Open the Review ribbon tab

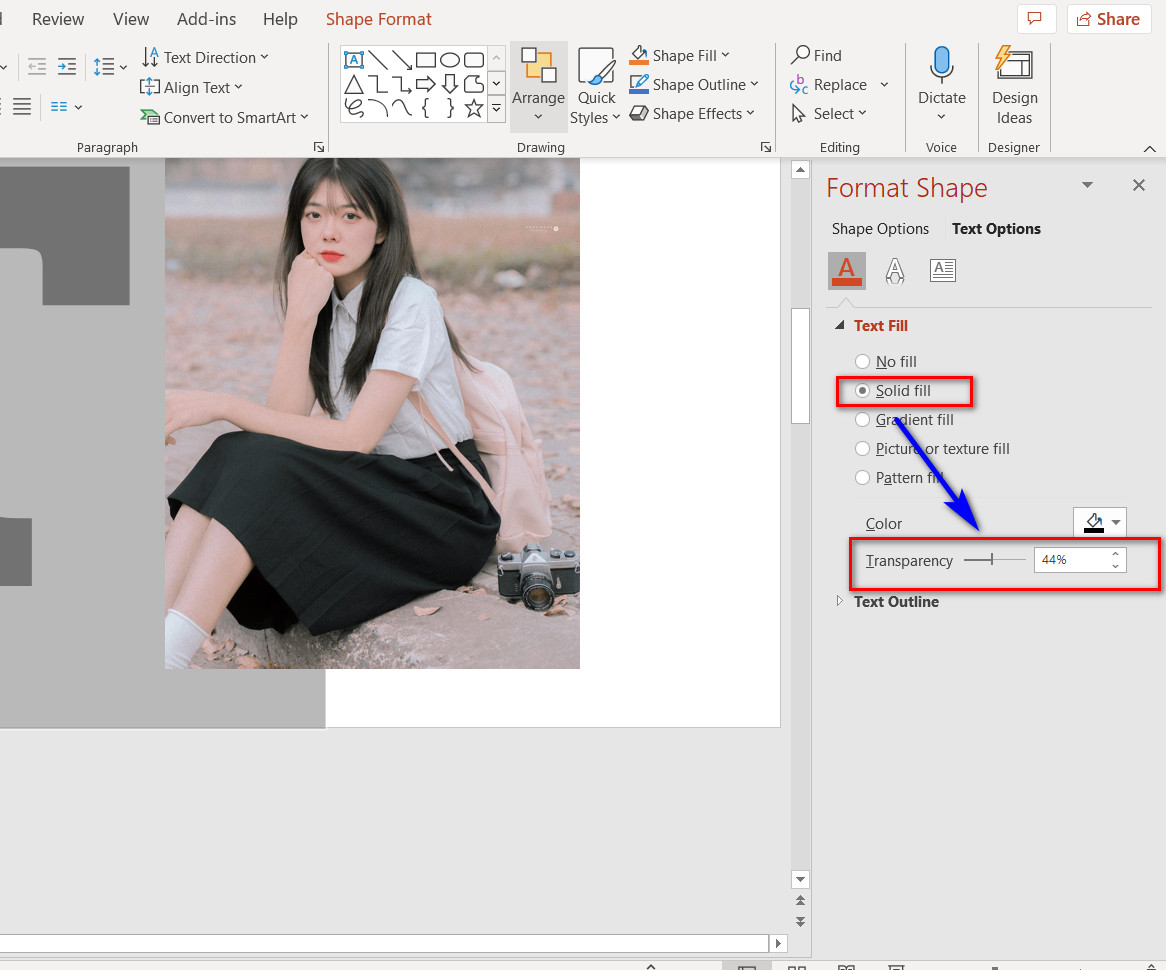click(x=58, y=19)
